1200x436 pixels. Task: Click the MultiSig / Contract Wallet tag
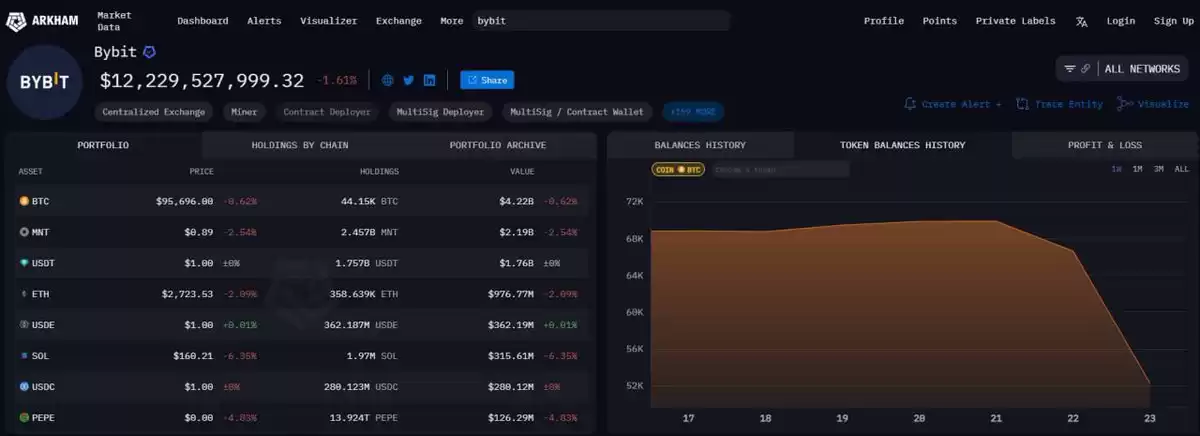tap(577, 112)
